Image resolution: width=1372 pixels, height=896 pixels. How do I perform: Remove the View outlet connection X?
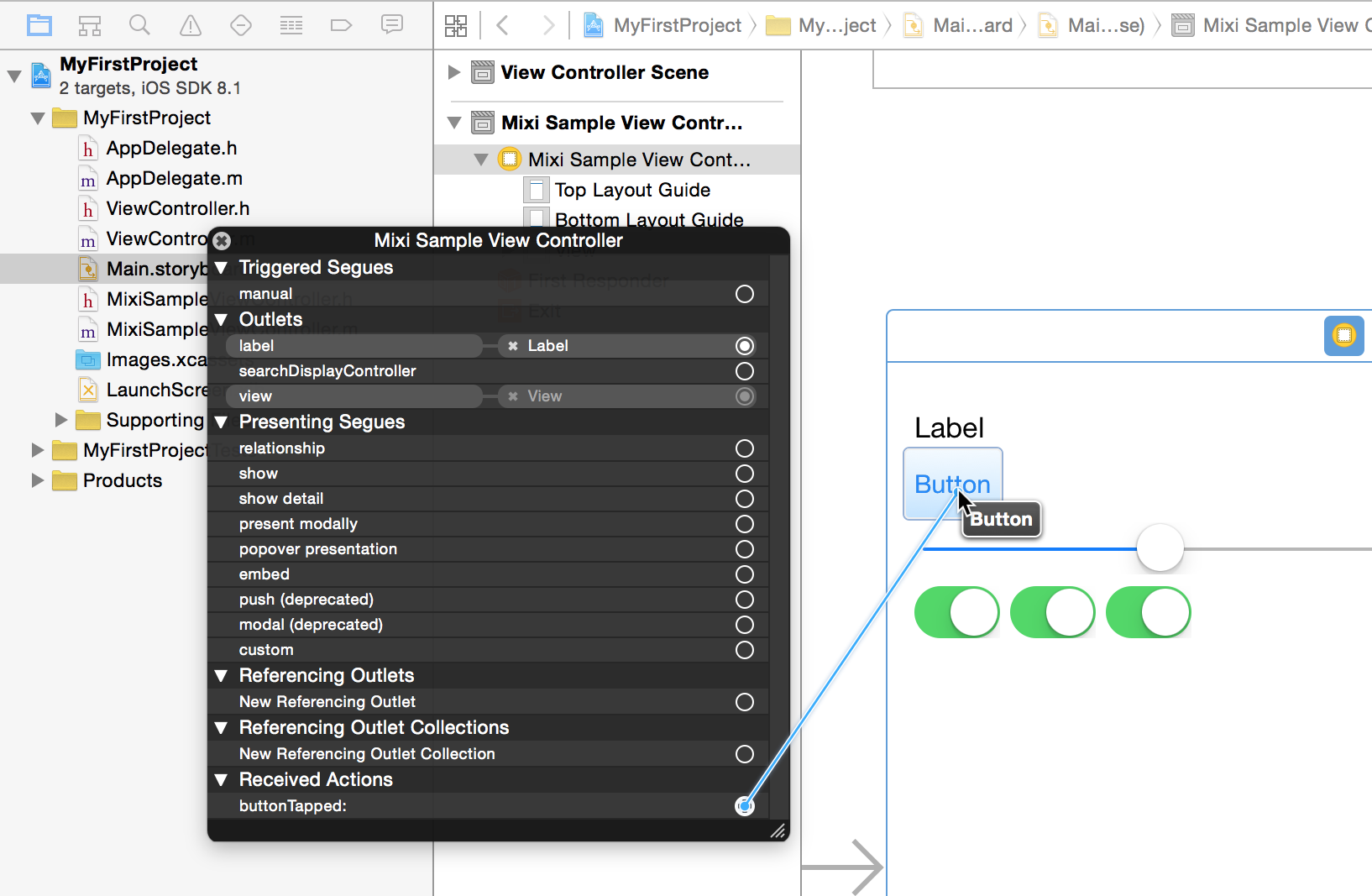pyautogui.click(x=513, y=396)
